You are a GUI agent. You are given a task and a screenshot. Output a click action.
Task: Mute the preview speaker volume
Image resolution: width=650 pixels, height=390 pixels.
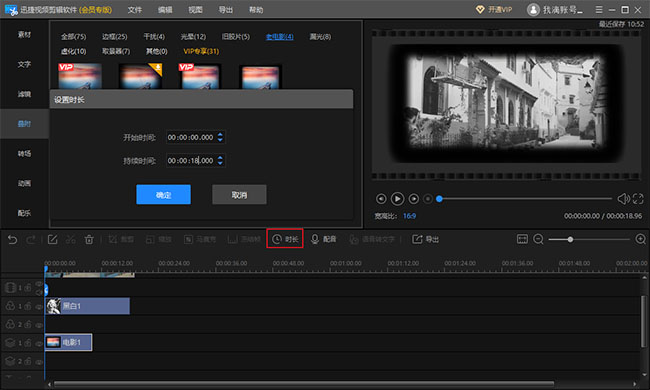623,199
